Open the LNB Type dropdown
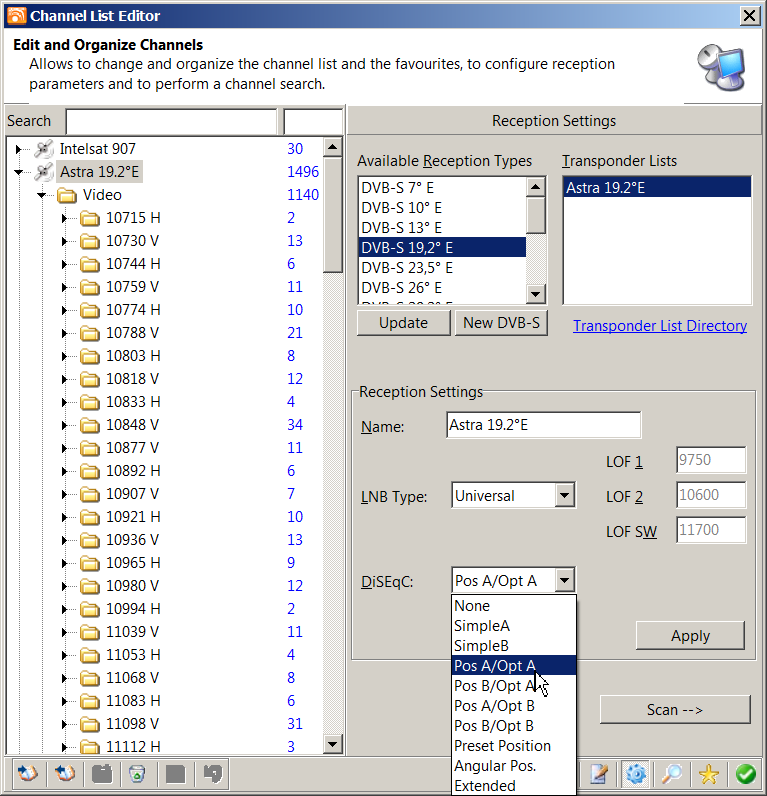Screen dimensions: 767x796 tap(565, 495)
